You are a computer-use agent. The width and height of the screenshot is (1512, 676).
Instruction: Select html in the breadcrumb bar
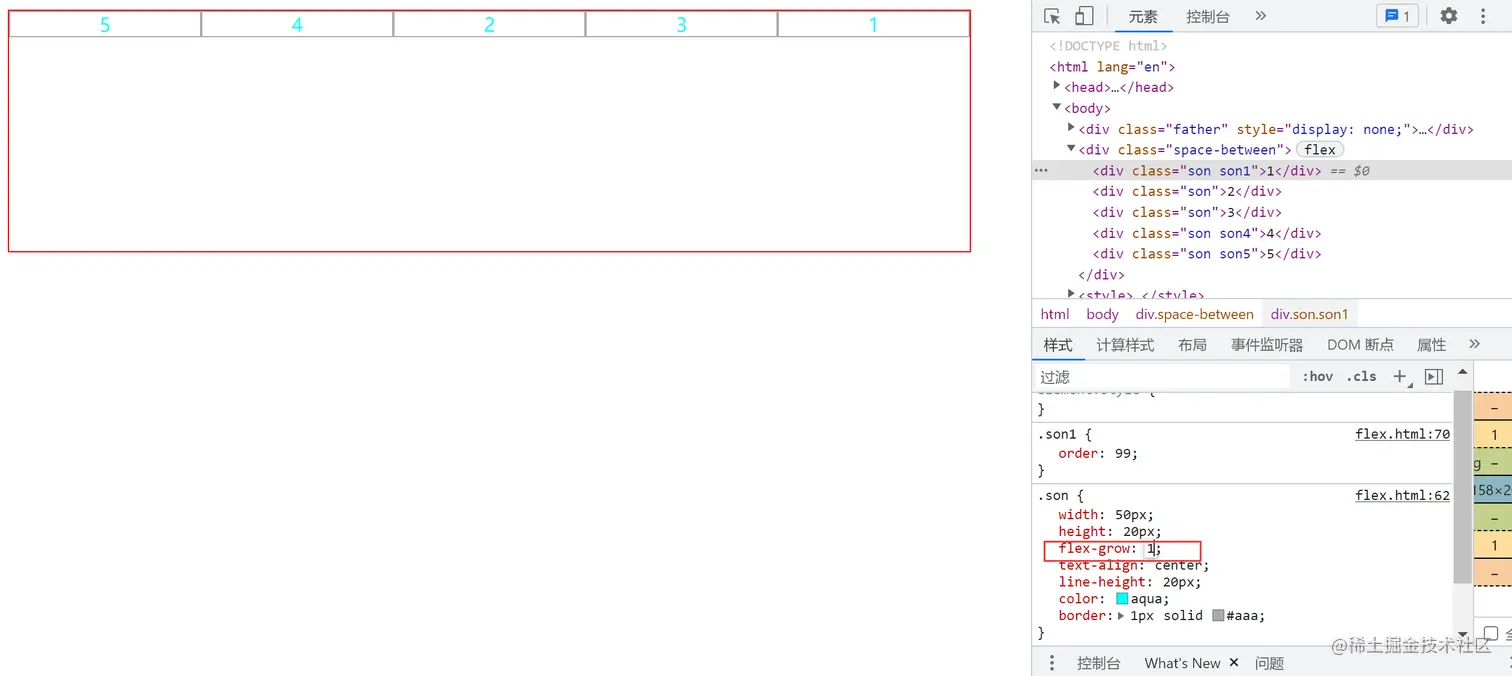pyautogui.click(x=1055, y=314)
